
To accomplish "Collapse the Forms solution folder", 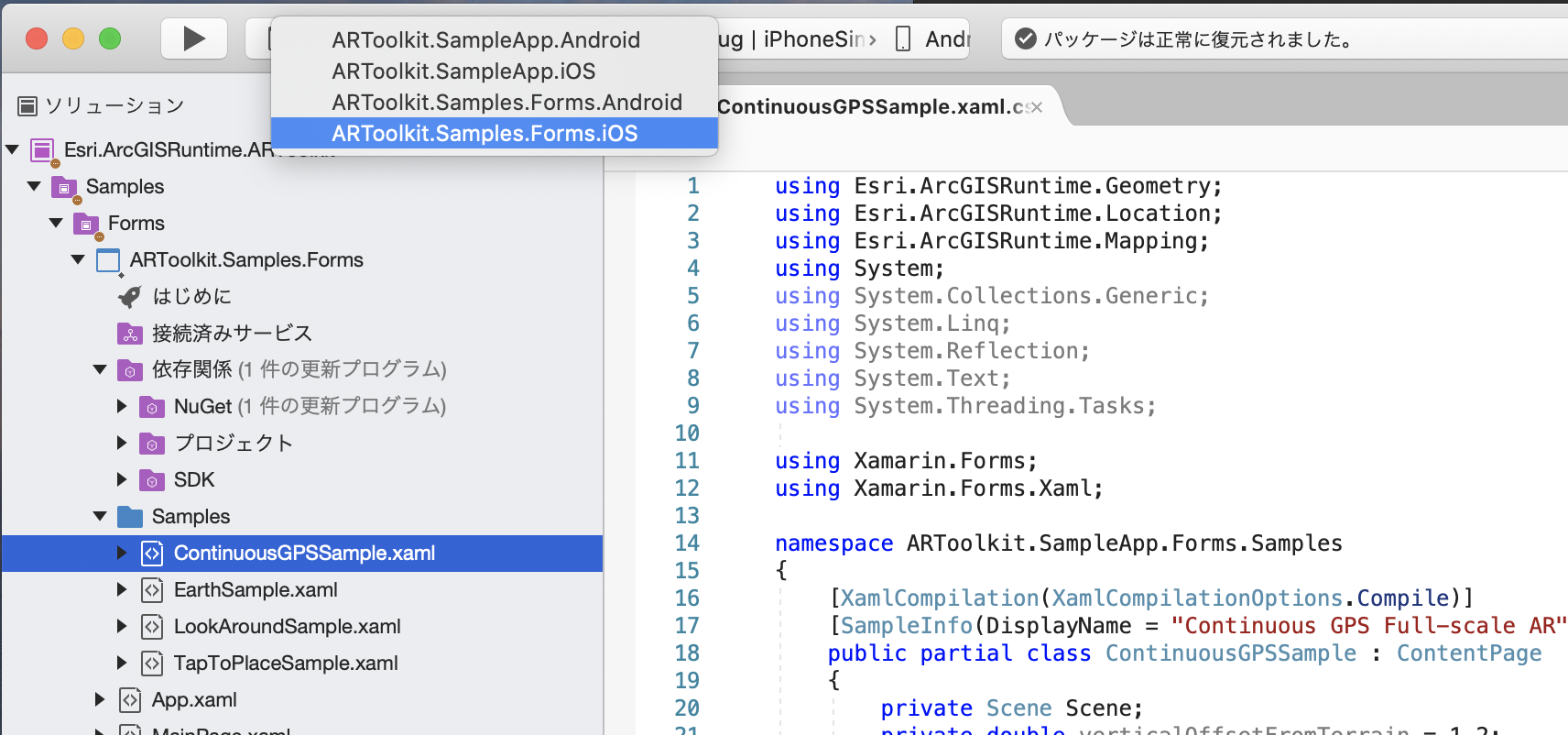I will coord(57,223).
